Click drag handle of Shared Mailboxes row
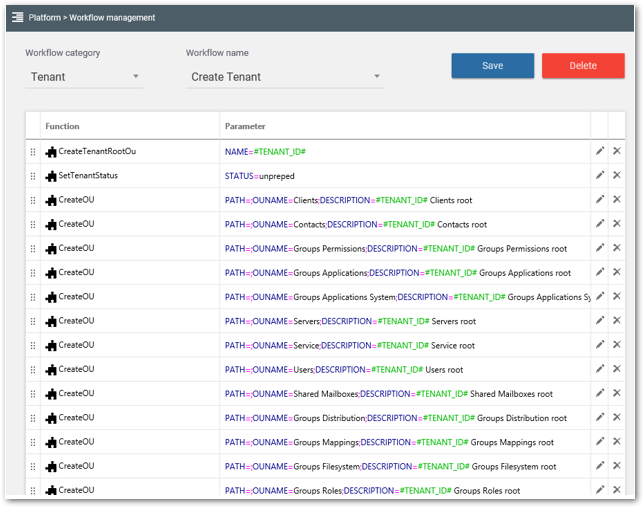 tap(33, 394)
